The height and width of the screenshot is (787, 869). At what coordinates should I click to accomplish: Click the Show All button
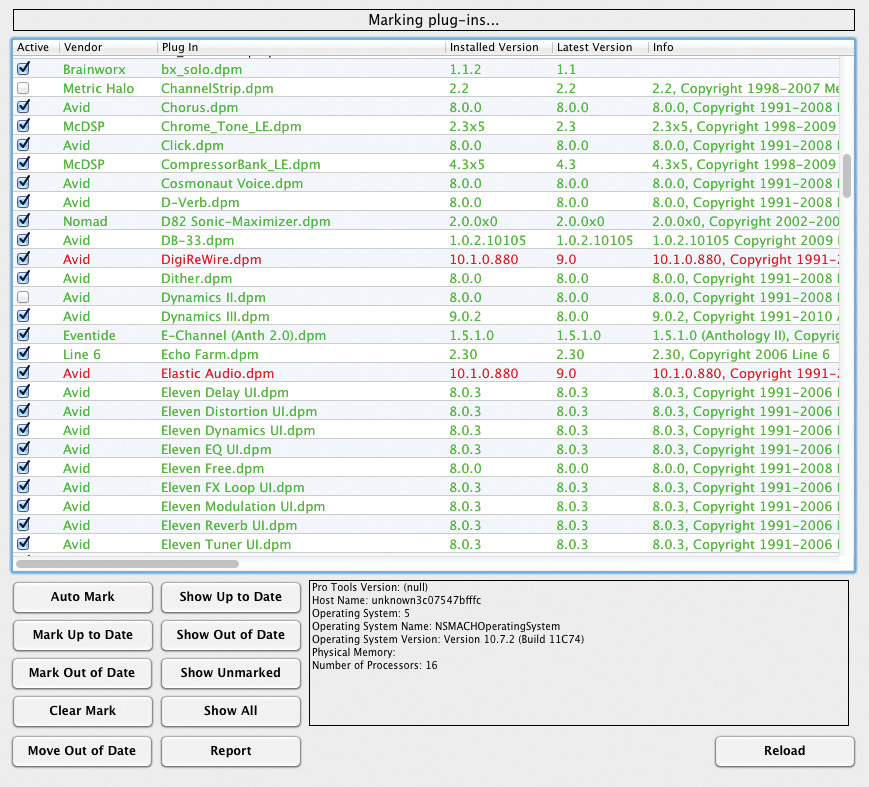click(231, 711)
